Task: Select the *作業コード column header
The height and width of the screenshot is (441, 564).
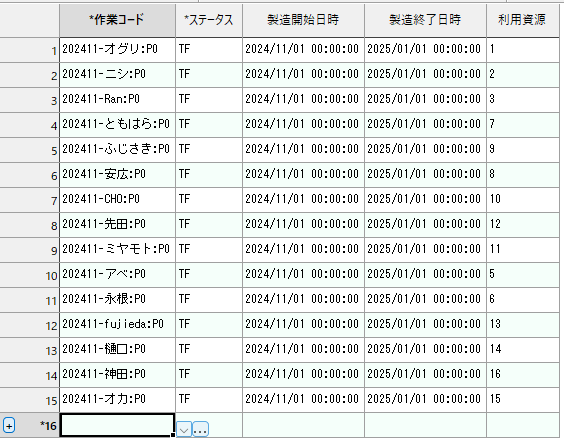Action: point(117,21)
